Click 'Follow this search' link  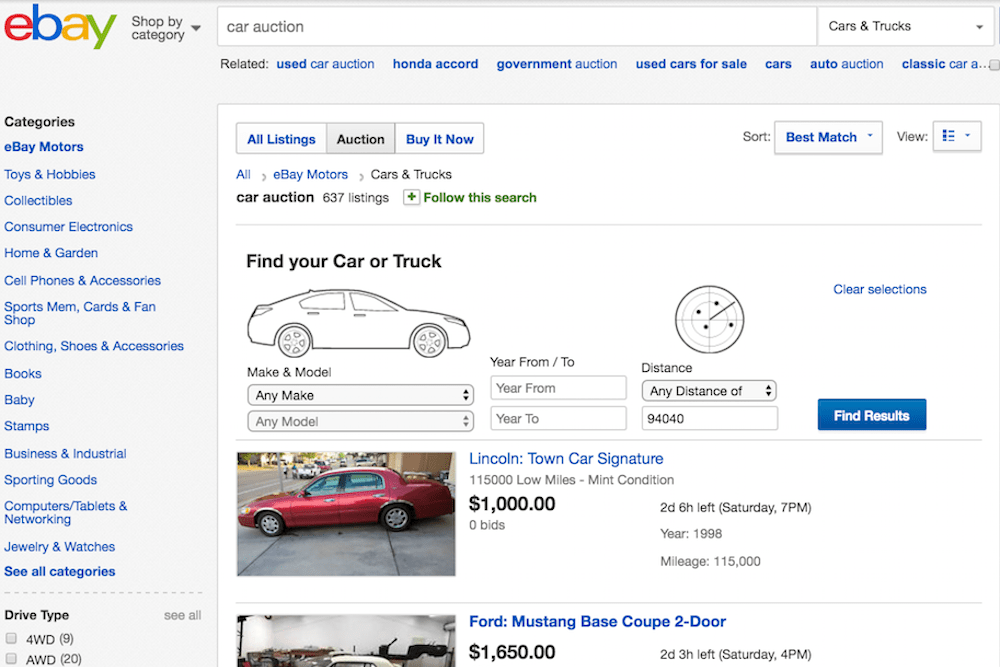[x=480, y=198]
